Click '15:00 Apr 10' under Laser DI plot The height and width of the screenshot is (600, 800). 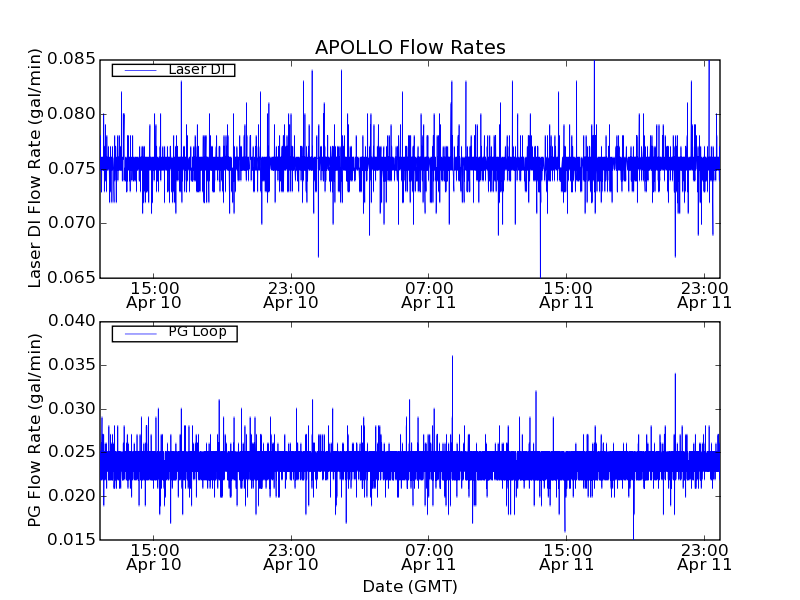[x=154, y=295]
